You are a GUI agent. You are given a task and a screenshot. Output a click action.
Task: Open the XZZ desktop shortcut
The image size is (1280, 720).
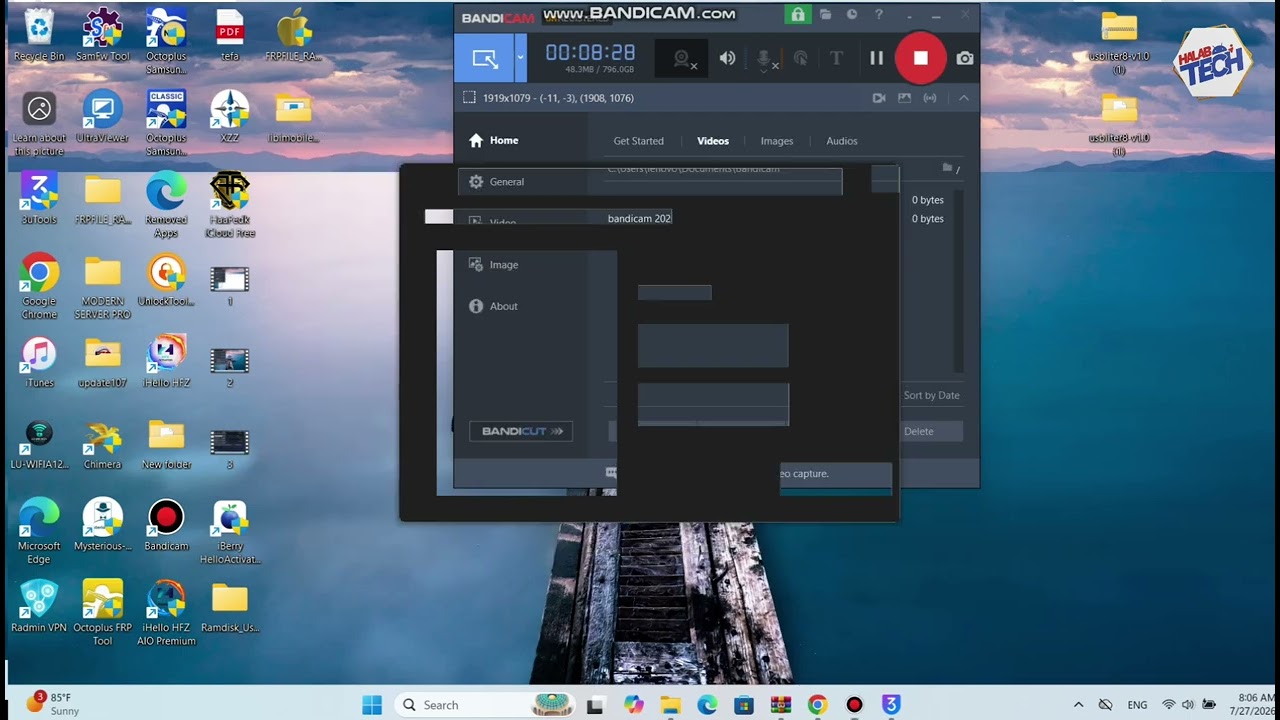coord(230,117)
